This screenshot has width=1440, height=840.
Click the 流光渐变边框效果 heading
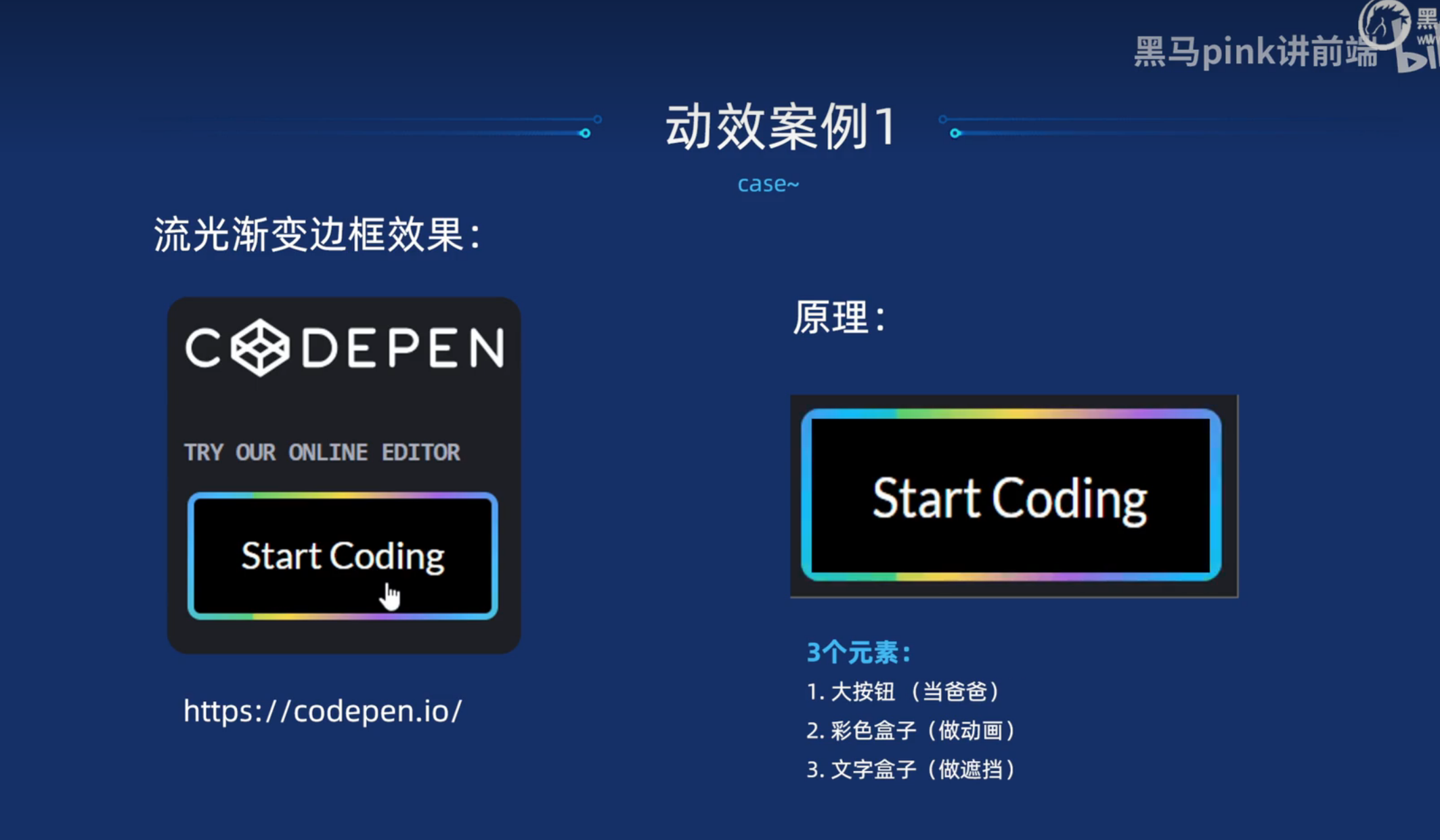click(317, 235)
